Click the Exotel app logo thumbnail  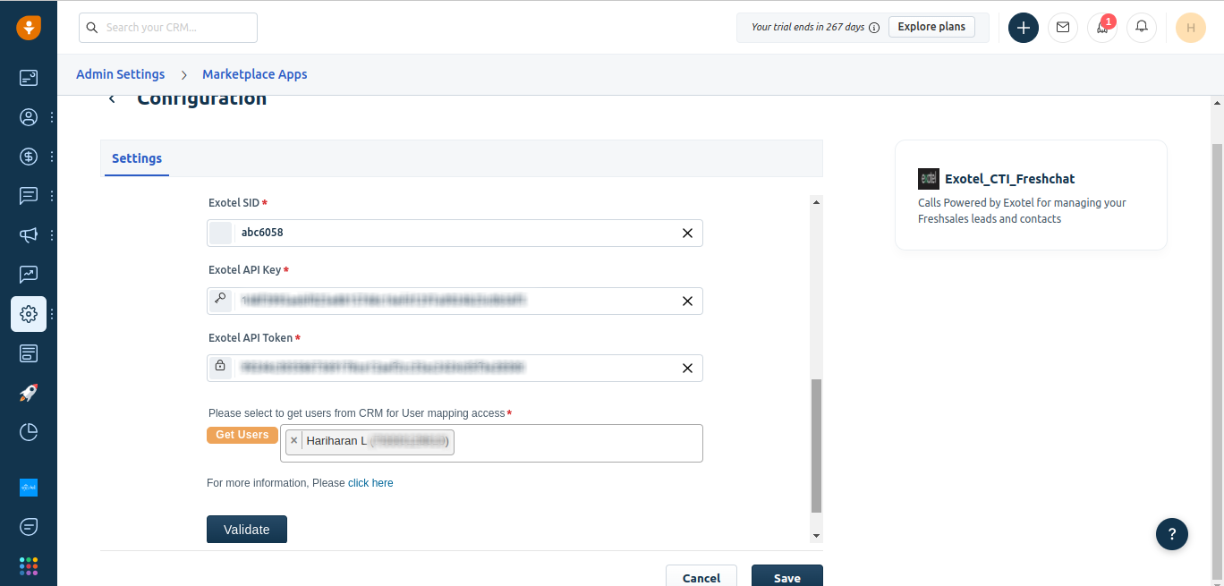[928, 179]
